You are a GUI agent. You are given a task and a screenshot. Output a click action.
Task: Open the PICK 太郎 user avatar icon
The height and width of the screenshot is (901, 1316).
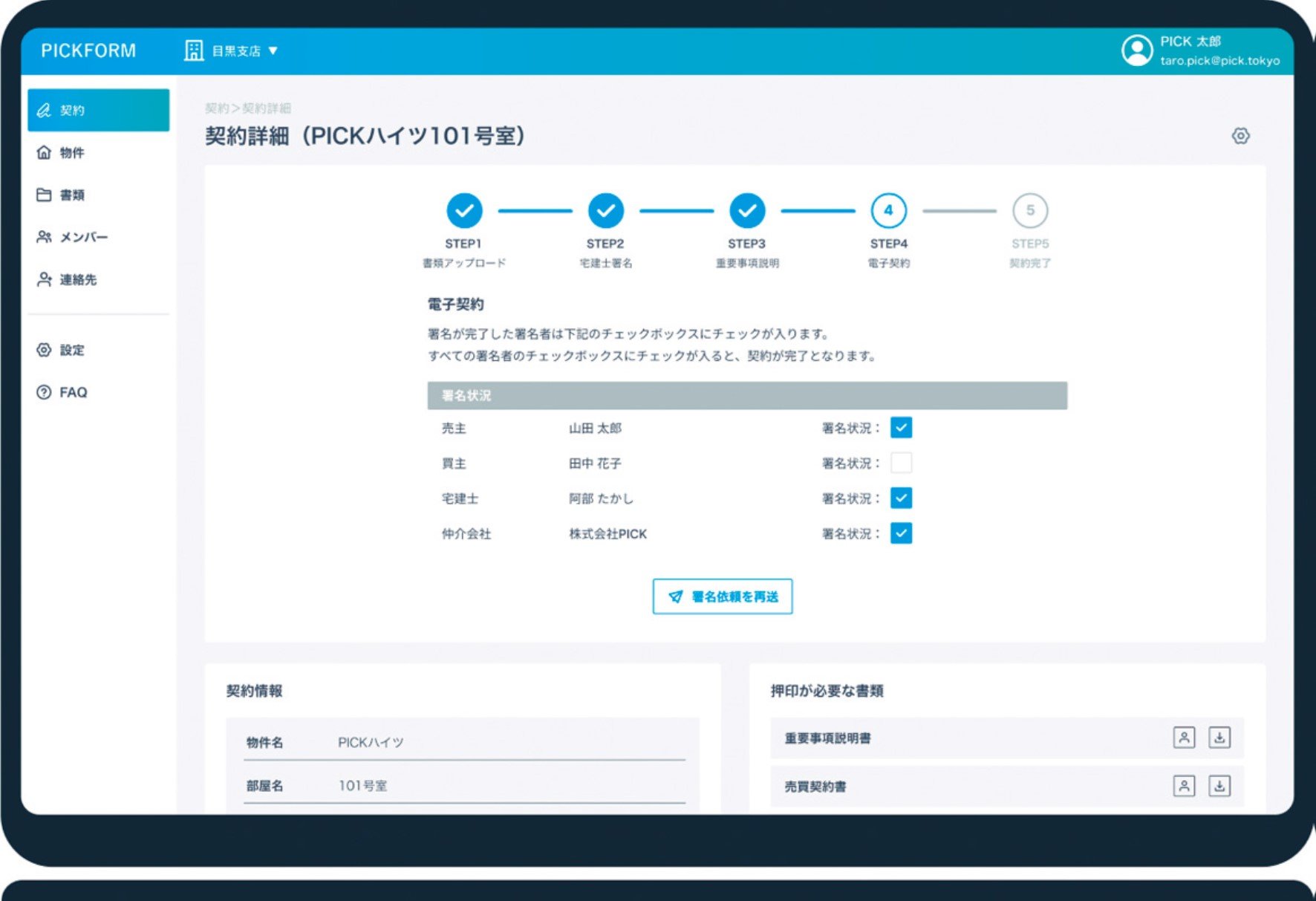(x=1136, y=51)
